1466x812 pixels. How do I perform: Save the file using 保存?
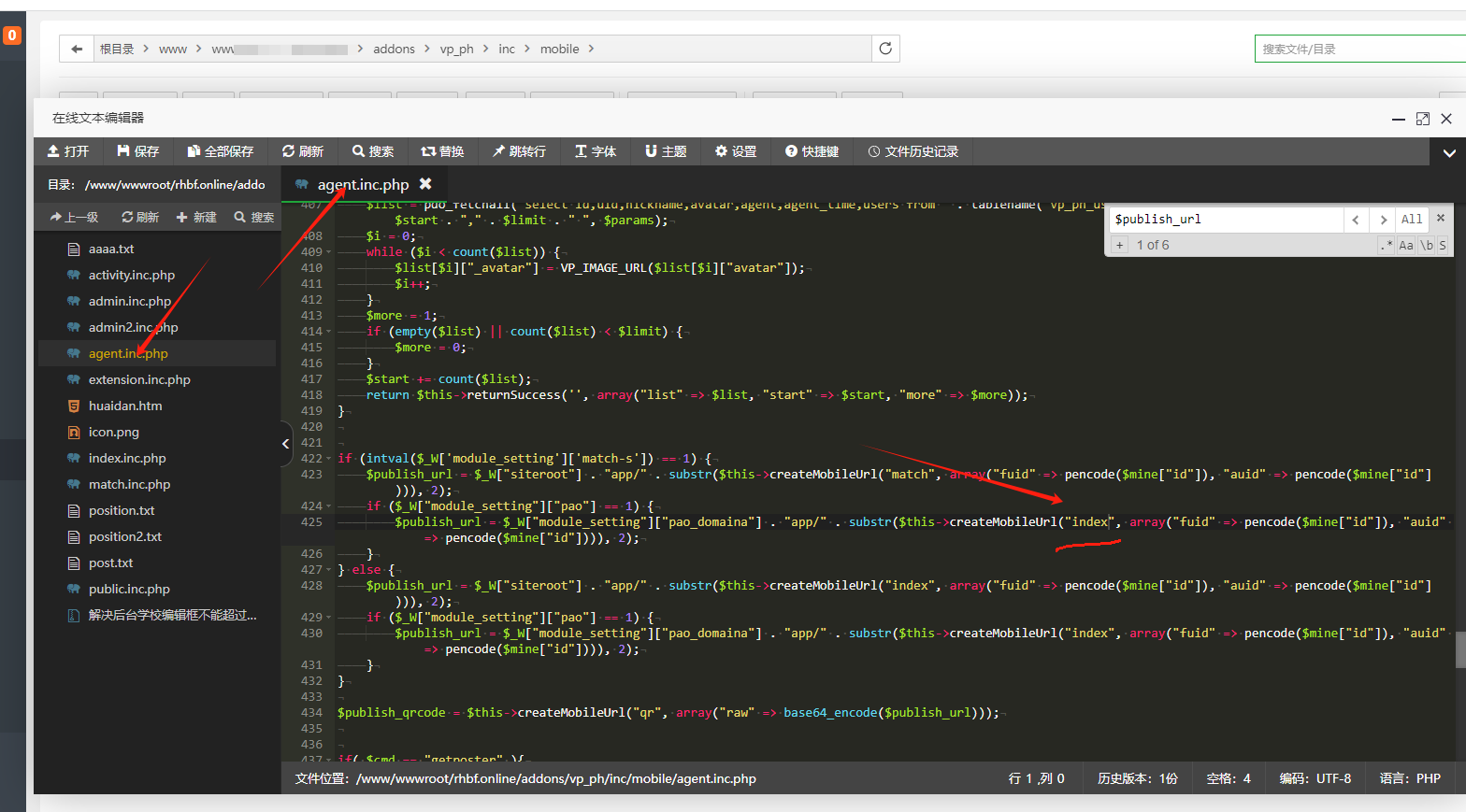pos(137,151)
